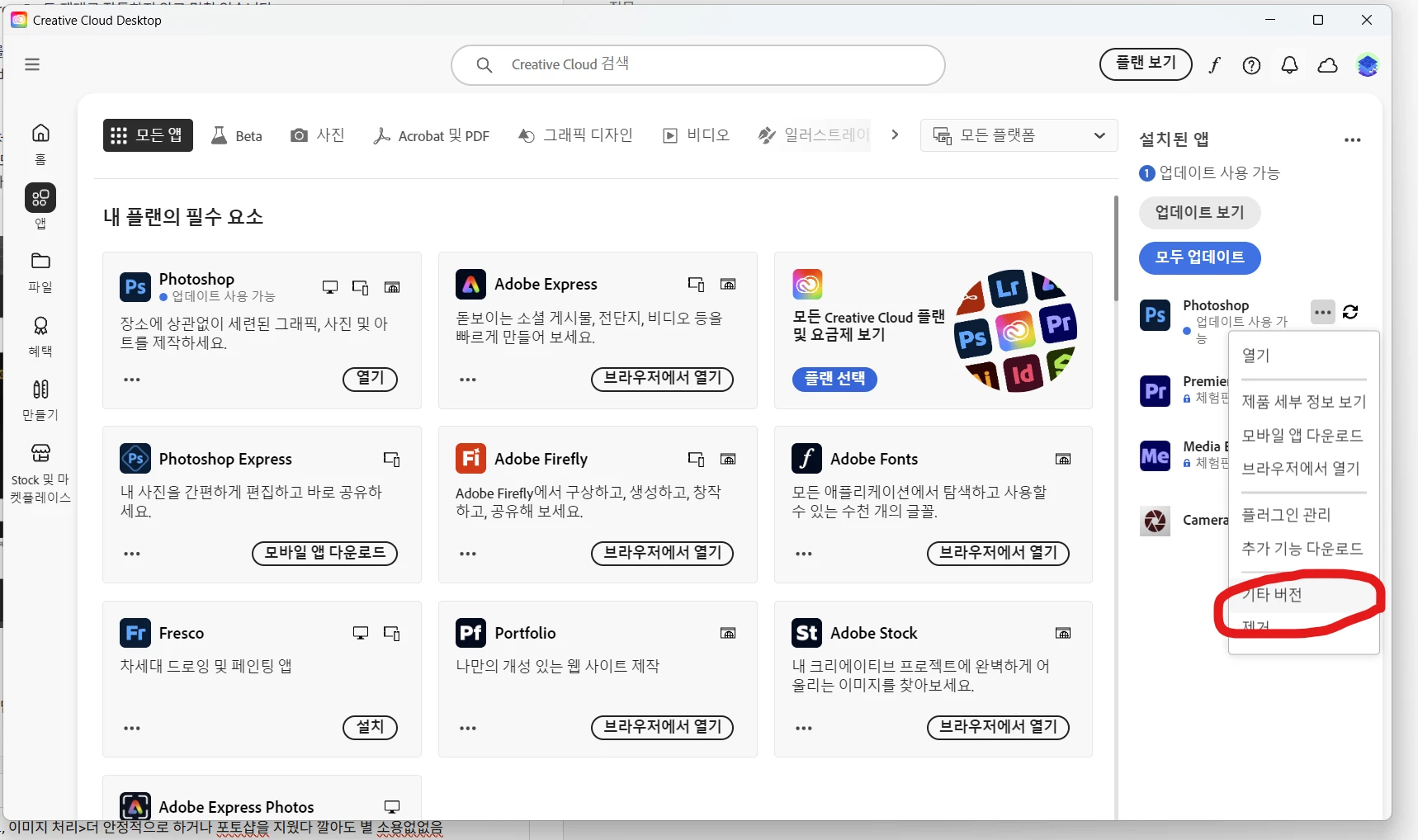Image resolution: width=1418 pixels, height=840 pixels.
Task: Select the 모든 앱 tab
Action: tap(148, 135)
